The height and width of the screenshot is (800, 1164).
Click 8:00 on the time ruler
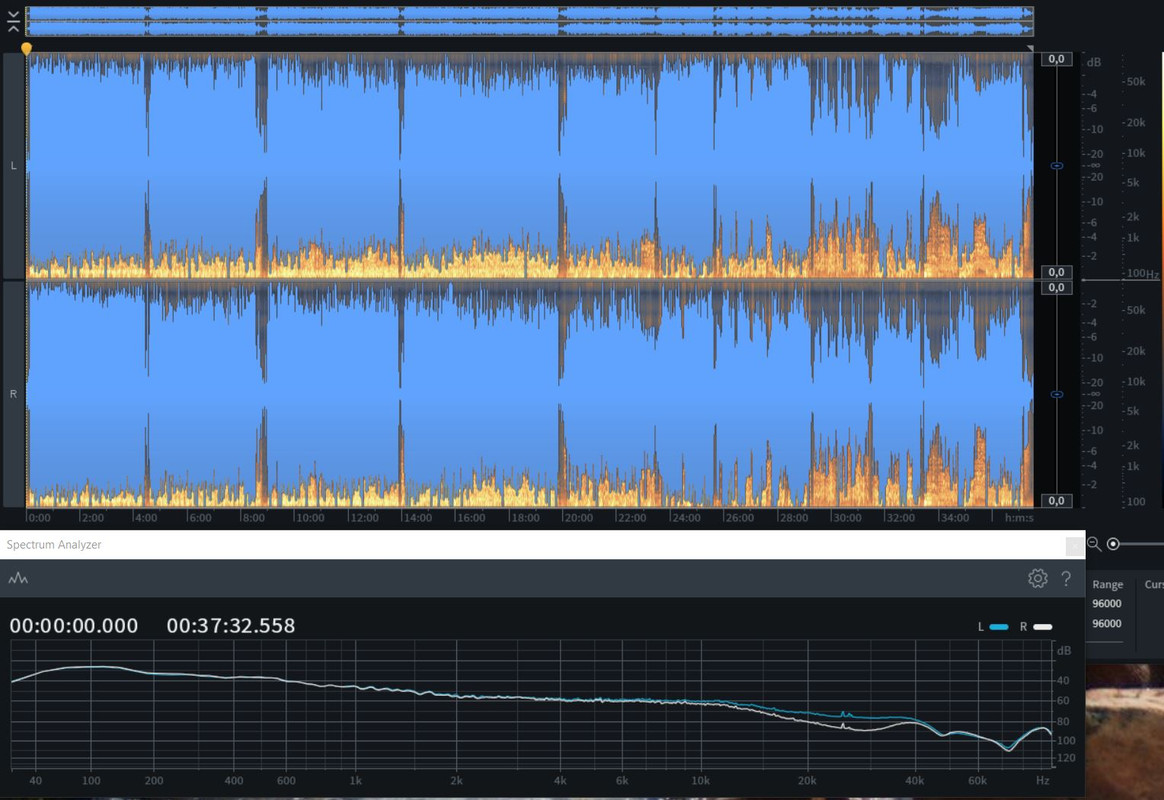click(253, 517)
